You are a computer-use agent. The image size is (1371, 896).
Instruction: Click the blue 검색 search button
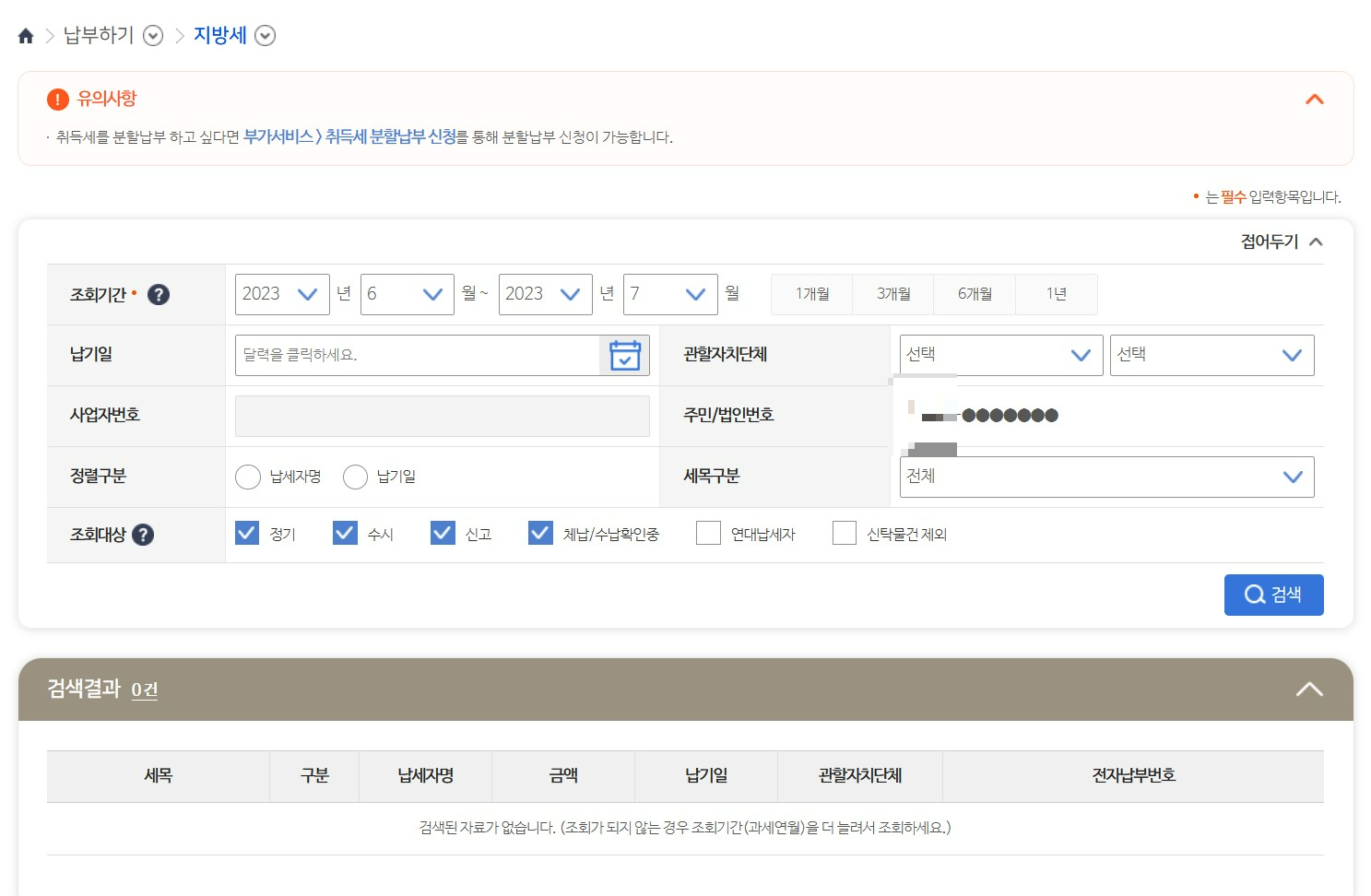click(x=1274, y=595)
